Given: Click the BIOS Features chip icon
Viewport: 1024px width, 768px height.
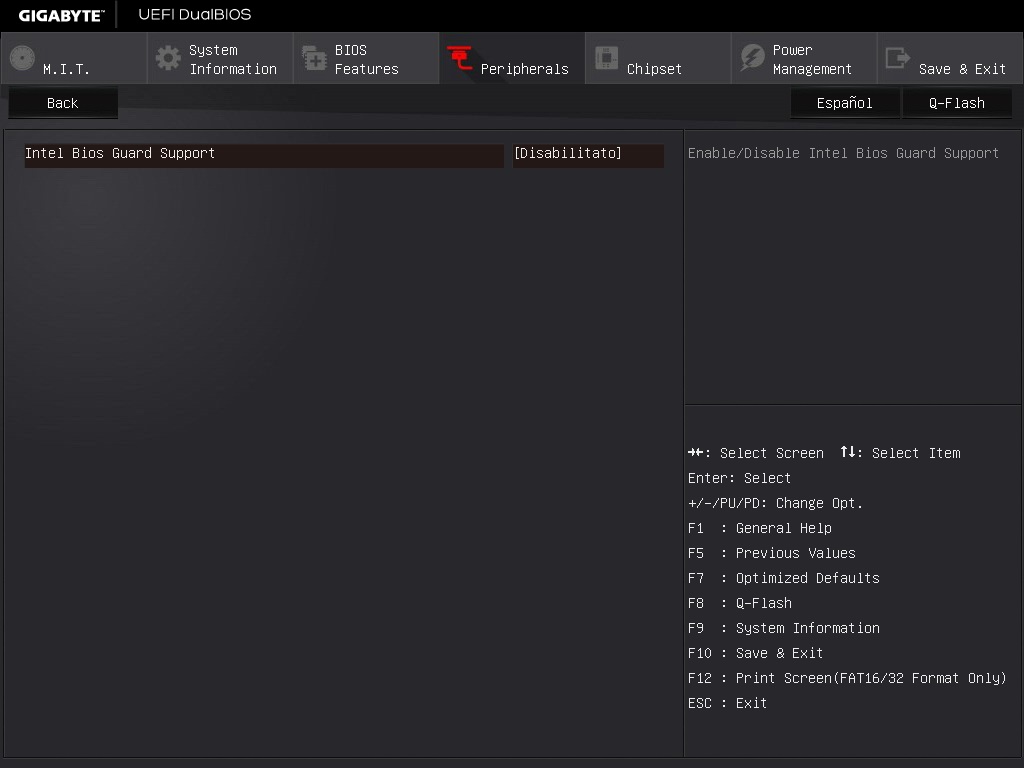Looking at the screenshot, I should (314, 59).
